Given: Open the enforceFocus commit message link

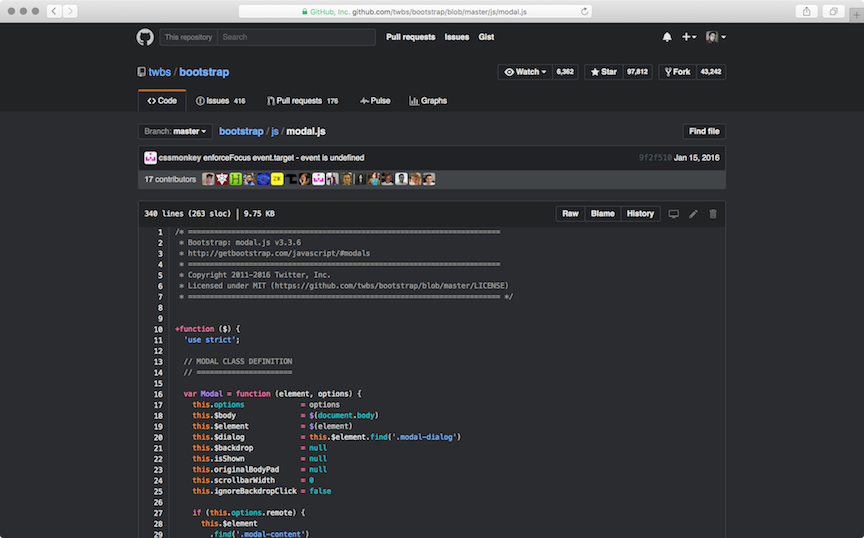Looking at the screenshot, I should (284, 158).
